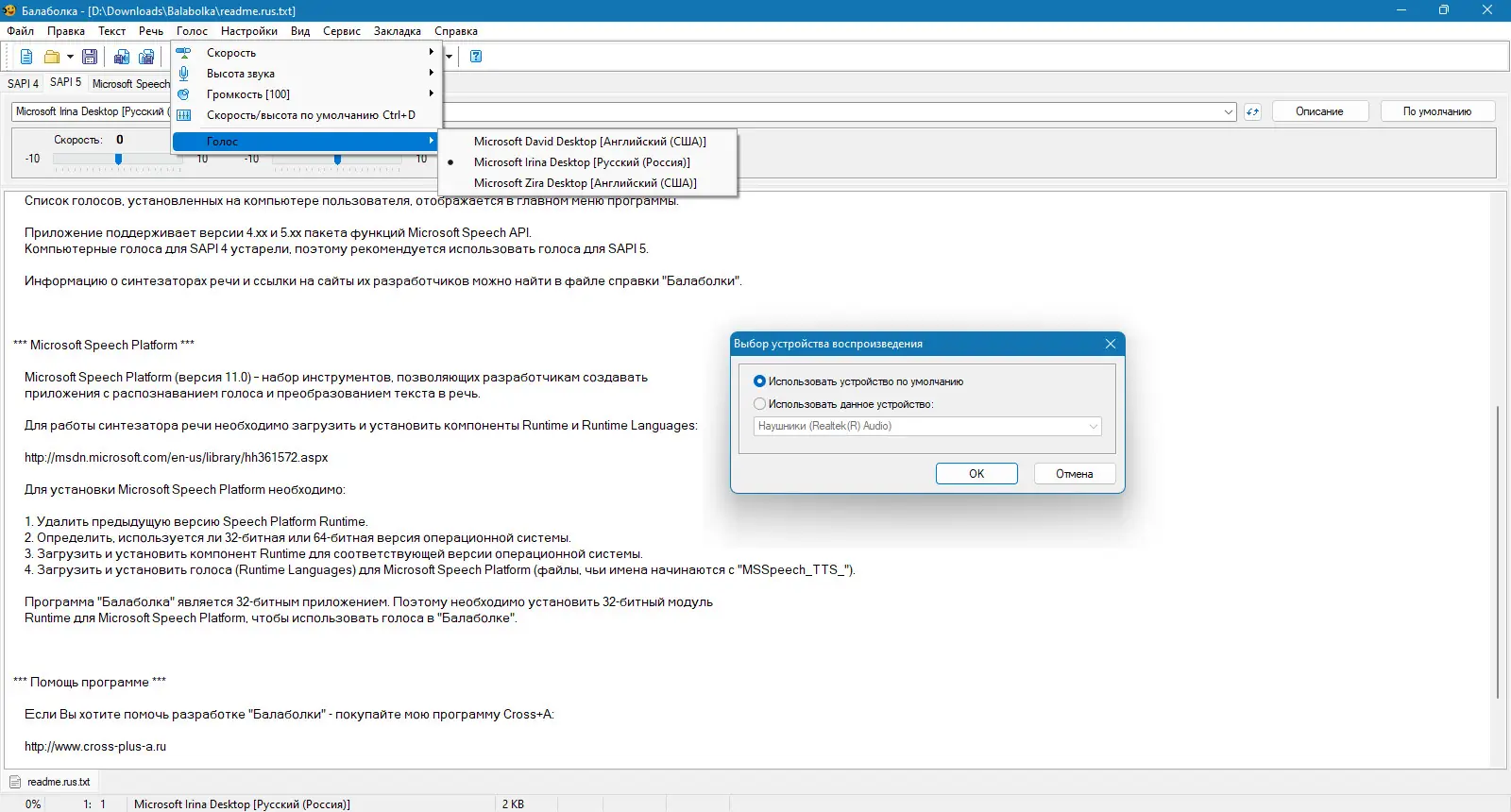Save the document with the floppy icon
Screen dimensions: 1511x812
pos(90,57)
